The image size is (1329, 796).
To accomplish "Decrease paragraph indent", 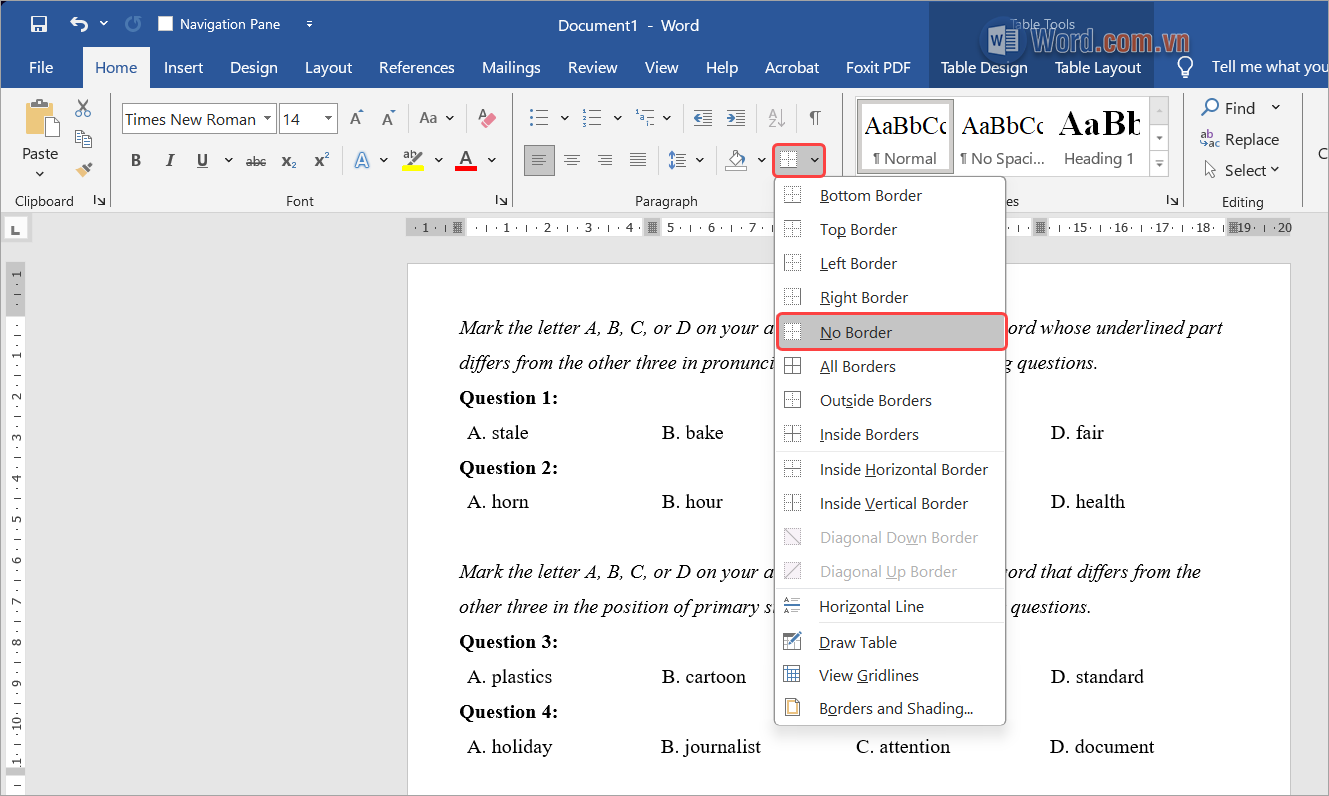I will (x=703, y=118).
